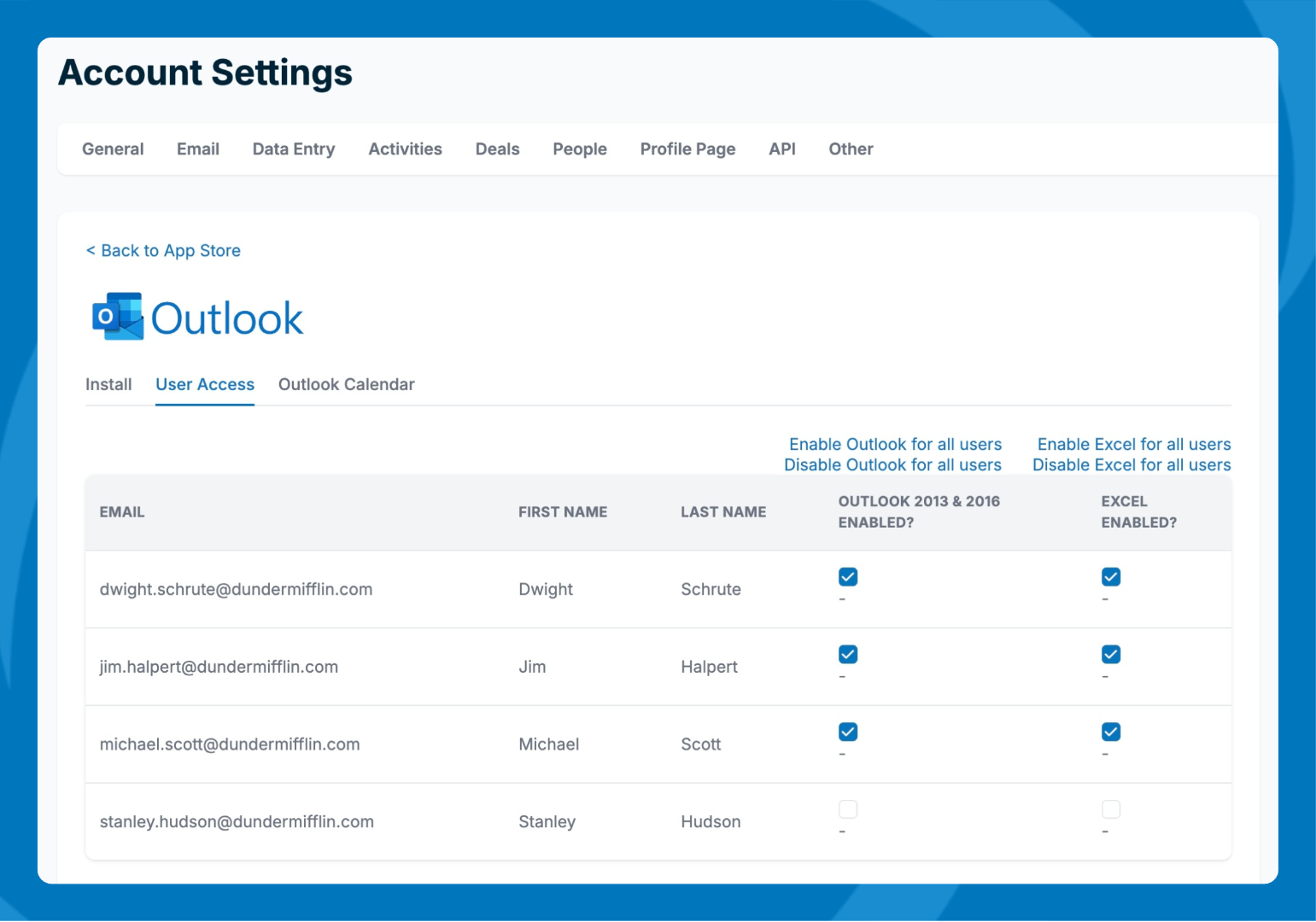This screenshot has width=1316, height=922.
Task: Enable Outlook checkbox for Stanley Hudson
Action: 847,809
